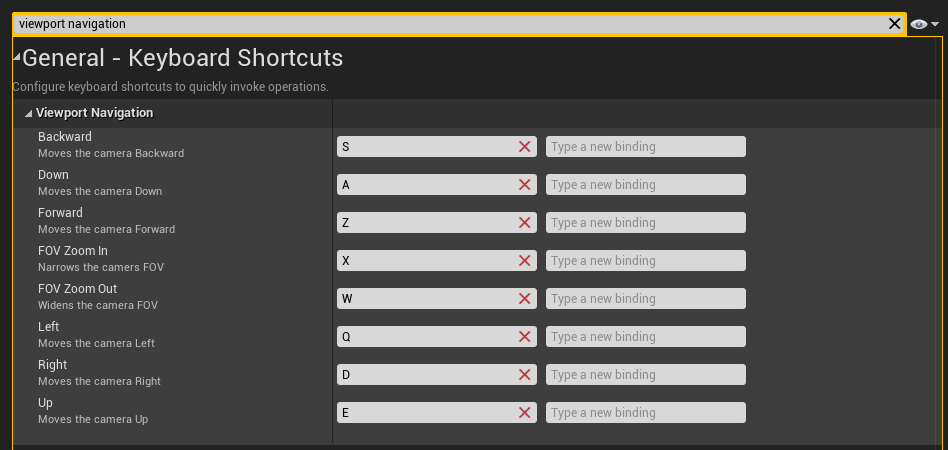Viewport: 948px width, 450px height.
Task: Click the Right camera movement label
Action: tap(53, 365)
